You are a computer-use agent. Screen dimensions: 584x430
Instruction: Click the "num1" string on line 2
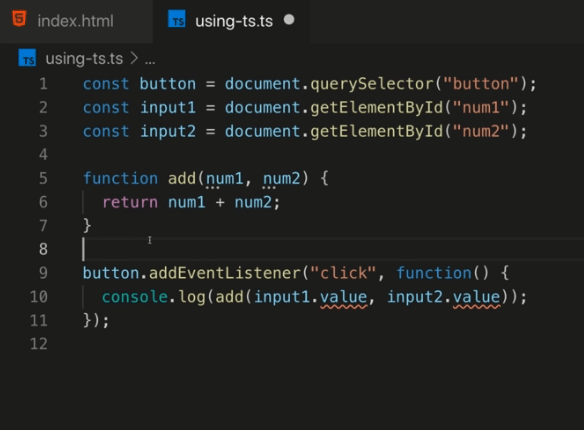click(481, 108)
